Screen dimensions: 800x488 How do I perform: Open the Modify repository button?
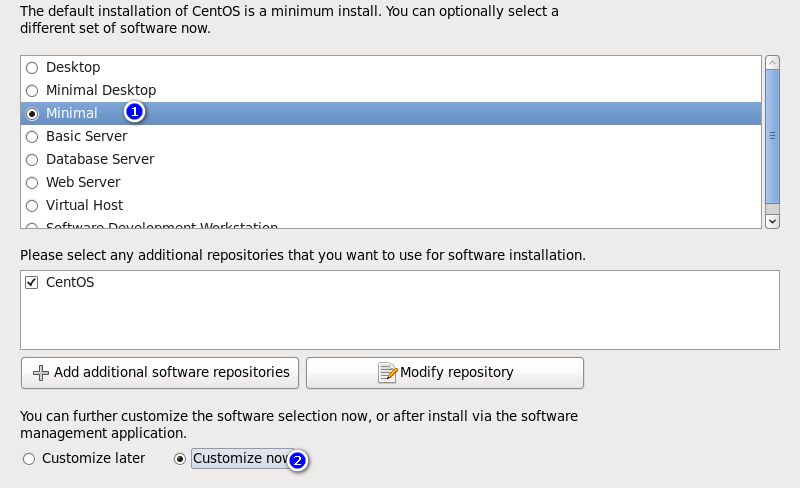445,373
